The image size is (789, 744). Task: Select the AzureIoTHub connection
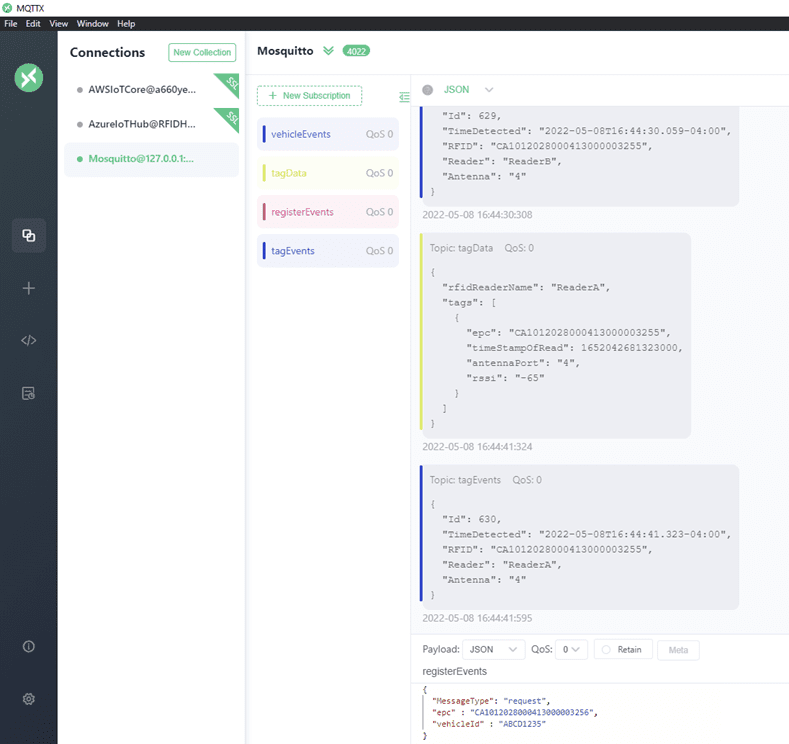pyautogui.click(x=151, y=124)
